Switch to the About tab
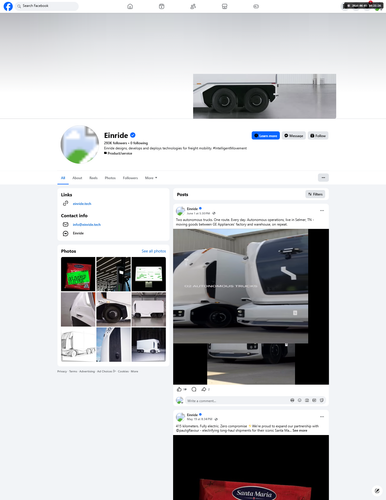 click(x=77, y=178)
